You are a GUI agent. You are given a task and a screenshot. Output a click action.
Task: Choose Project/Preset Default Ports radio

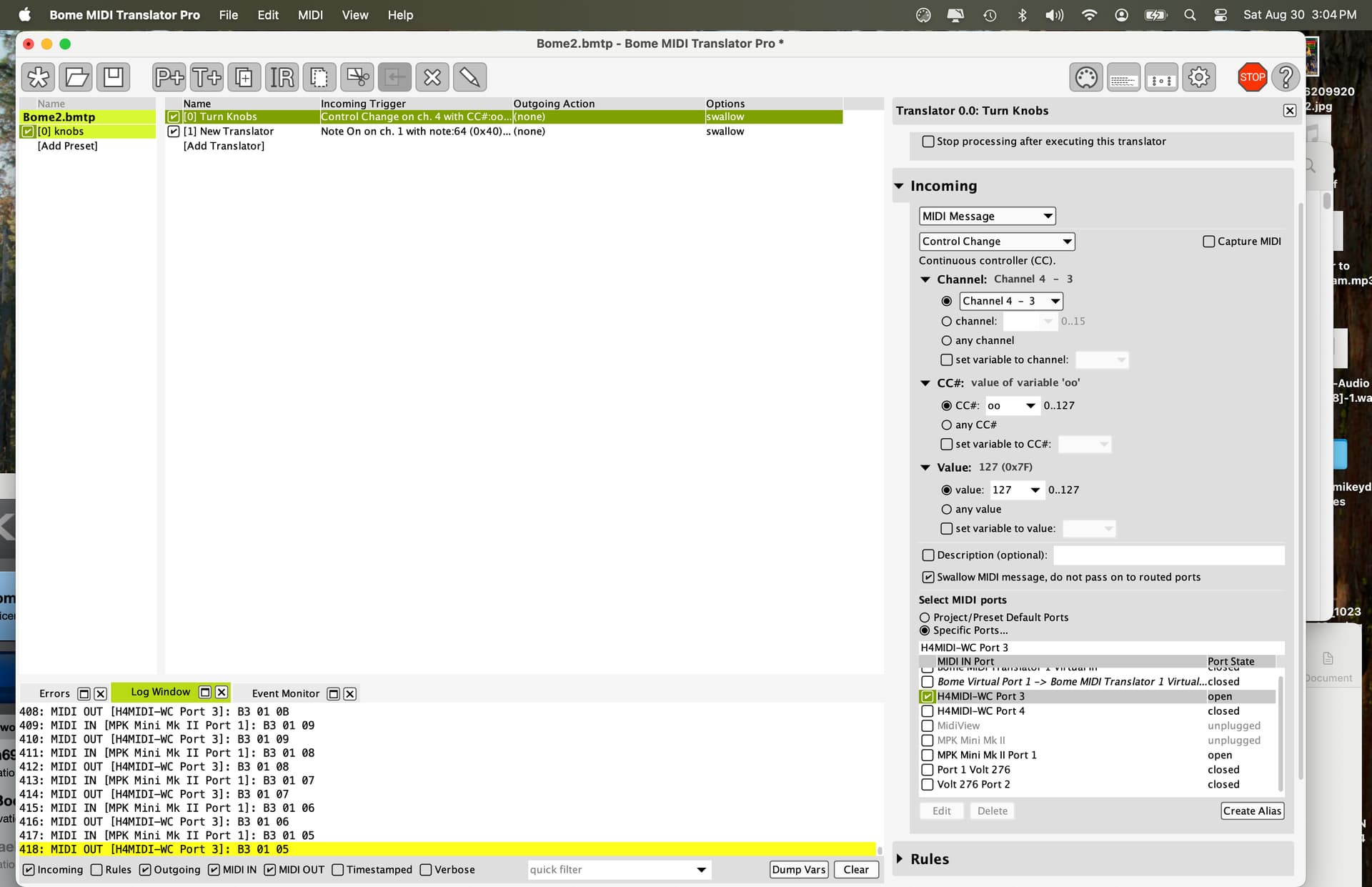(925, 618)
